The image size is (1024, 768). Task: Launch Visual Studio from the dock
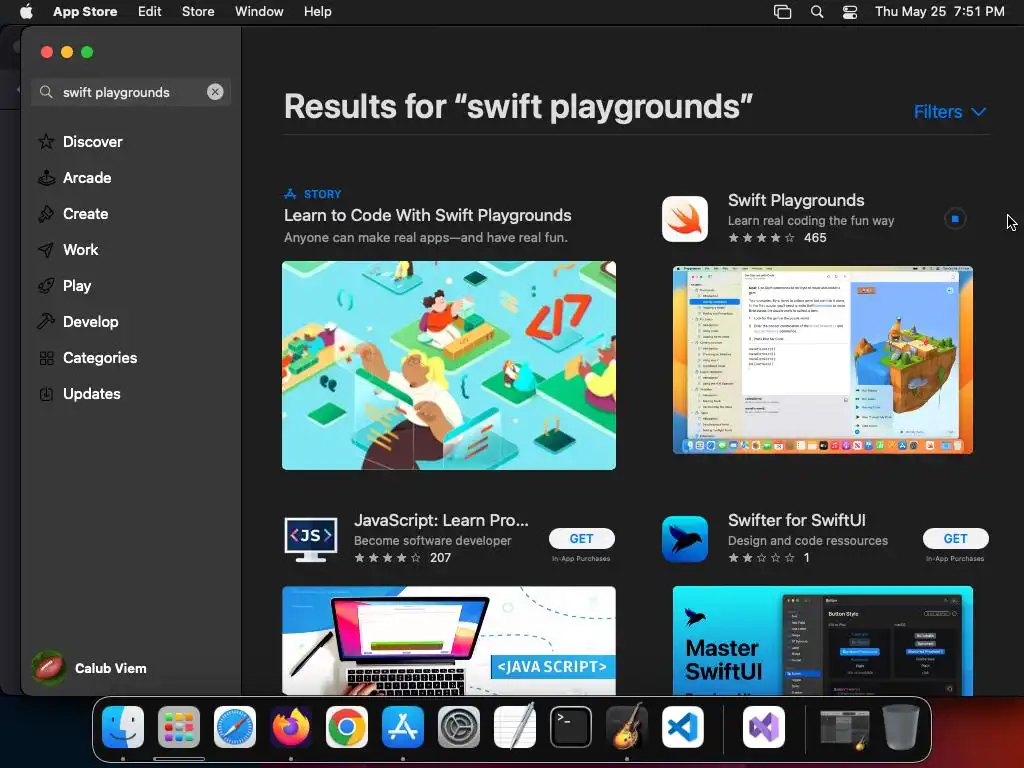(x=764, y=727)
